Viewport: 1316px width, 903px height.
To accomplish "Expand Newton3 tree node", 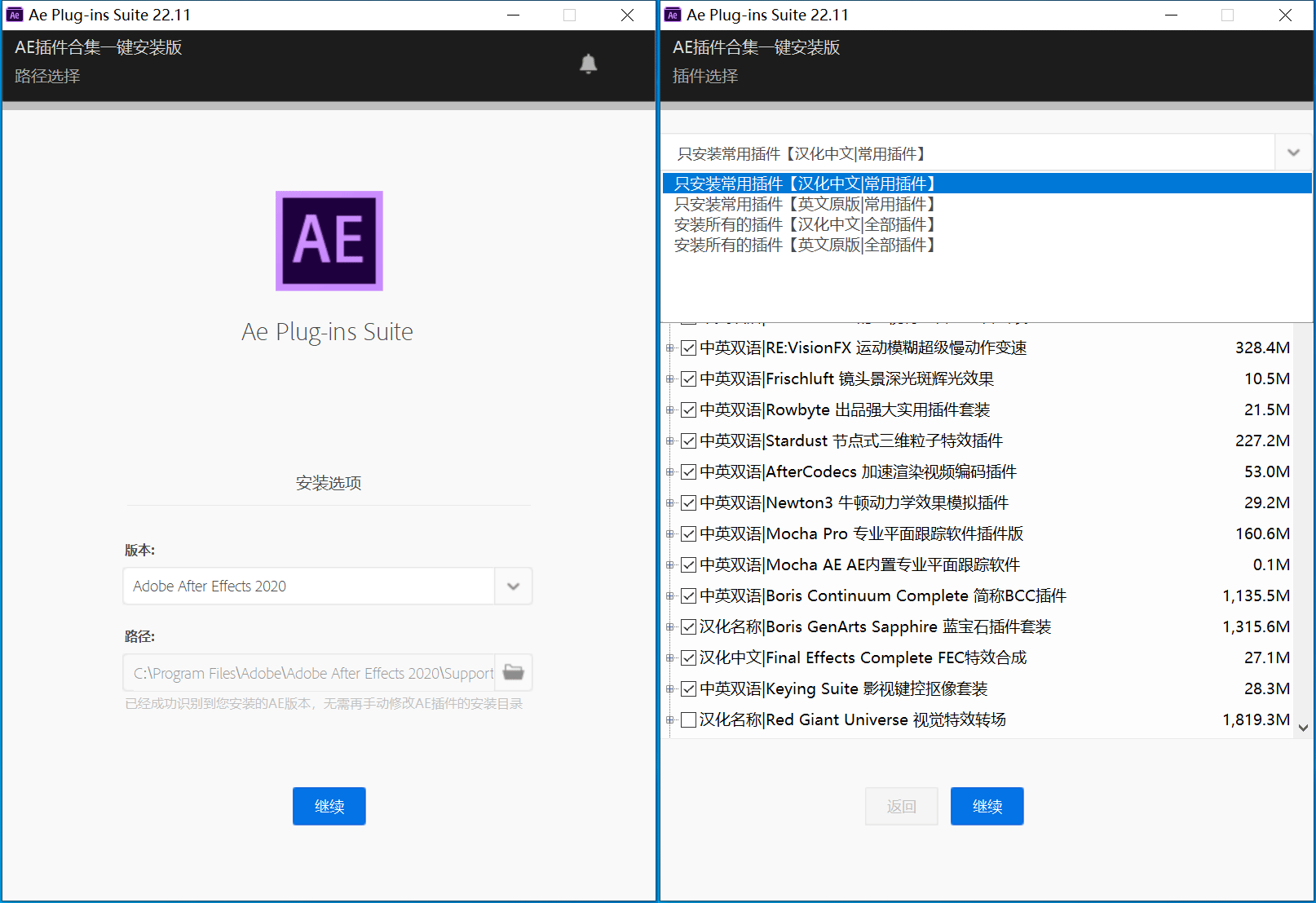I will tap(670, 503).
